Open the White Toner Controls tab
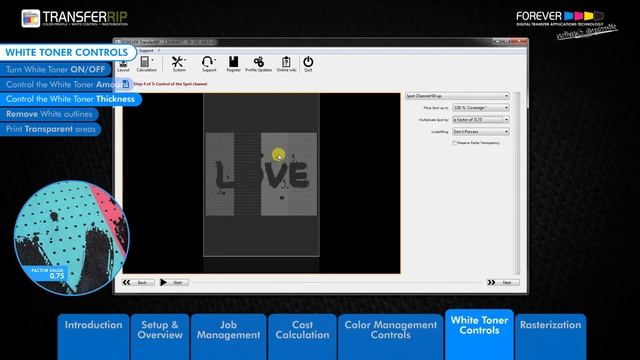Screen dimensions: 640x360 tap(480, 334)
